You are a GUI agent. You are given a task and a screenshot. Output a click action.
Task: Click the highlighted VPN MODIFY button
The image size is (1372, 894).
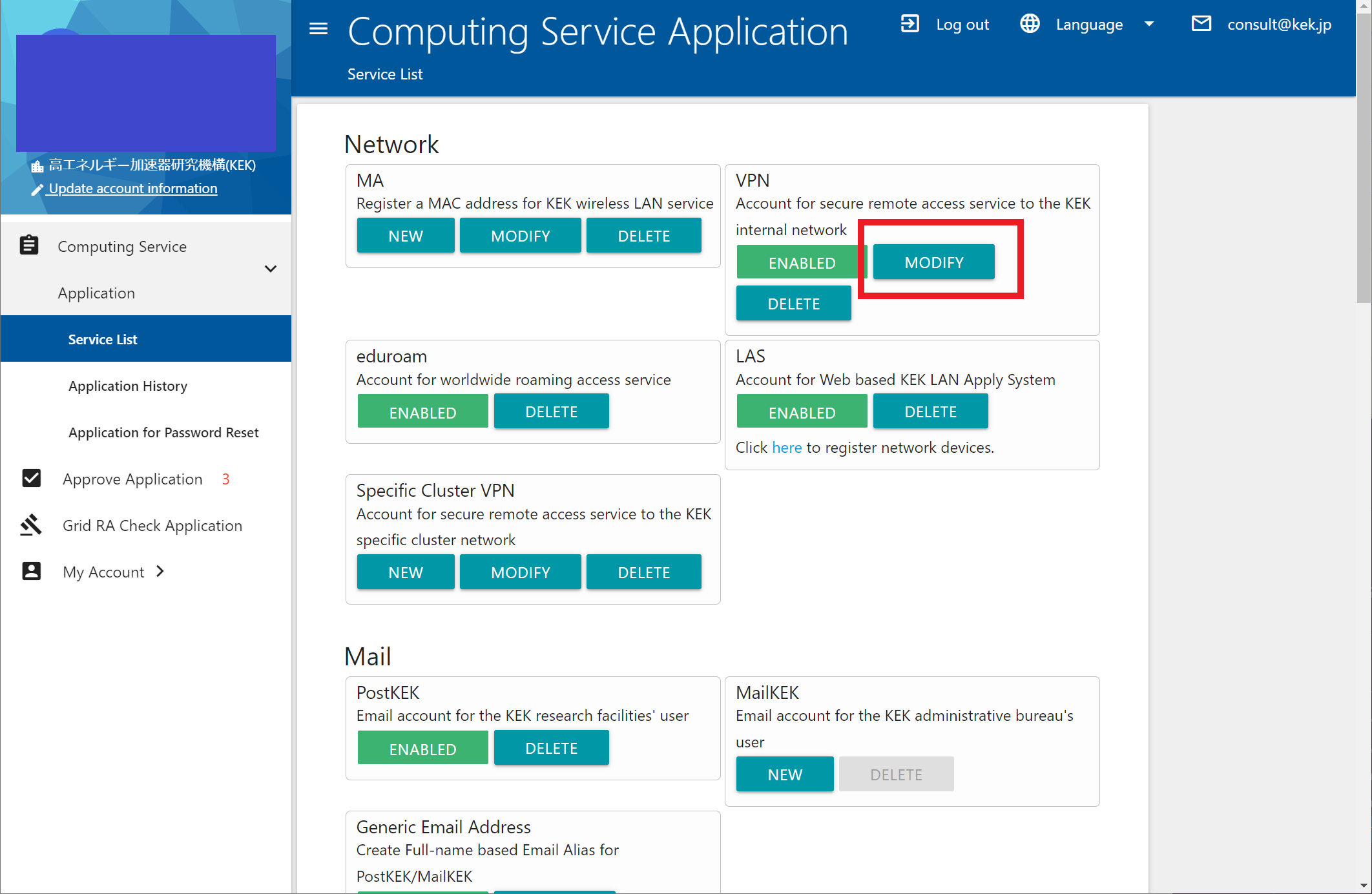pyautogui.click(x=933, y=262)
